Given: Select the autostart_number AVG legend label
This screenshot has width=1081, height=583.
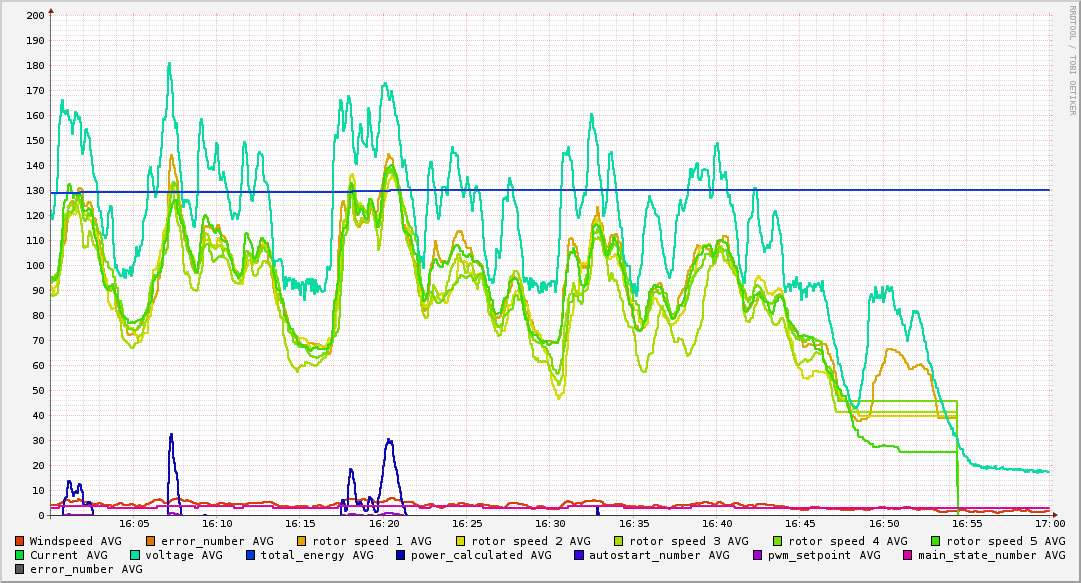Looking at the screenshot, I should coord(659,555).
